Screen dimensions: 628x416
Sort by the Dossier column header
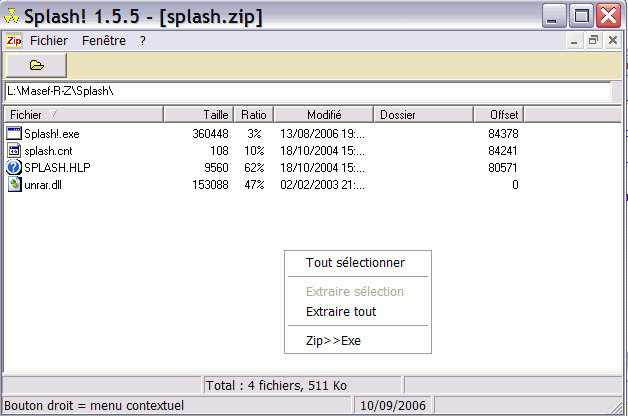pyautogui.click(x=423, y=115)
